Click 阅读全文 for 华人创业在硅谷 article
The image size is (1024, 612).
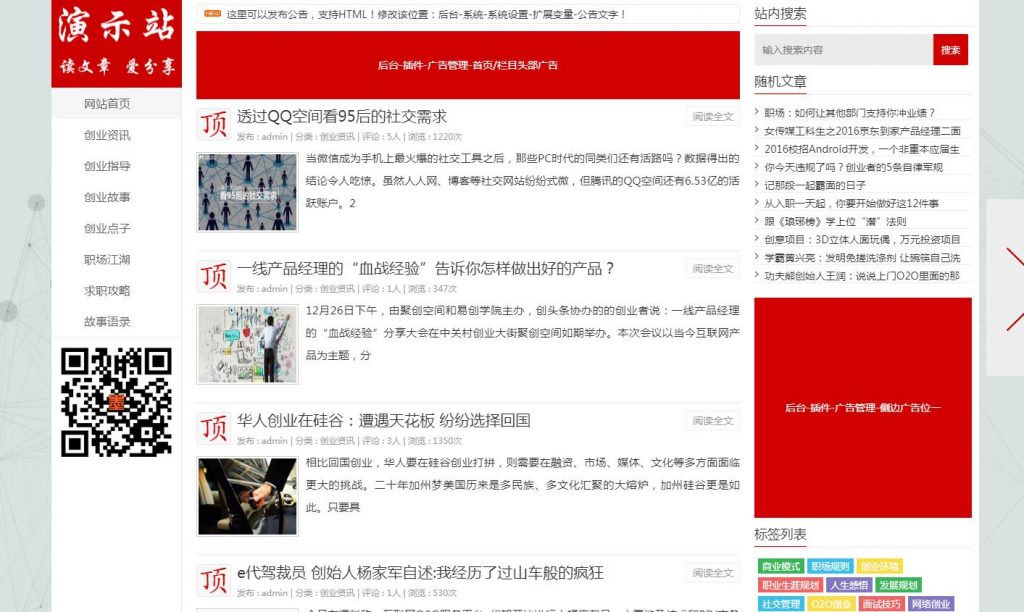tap(712, 421)
